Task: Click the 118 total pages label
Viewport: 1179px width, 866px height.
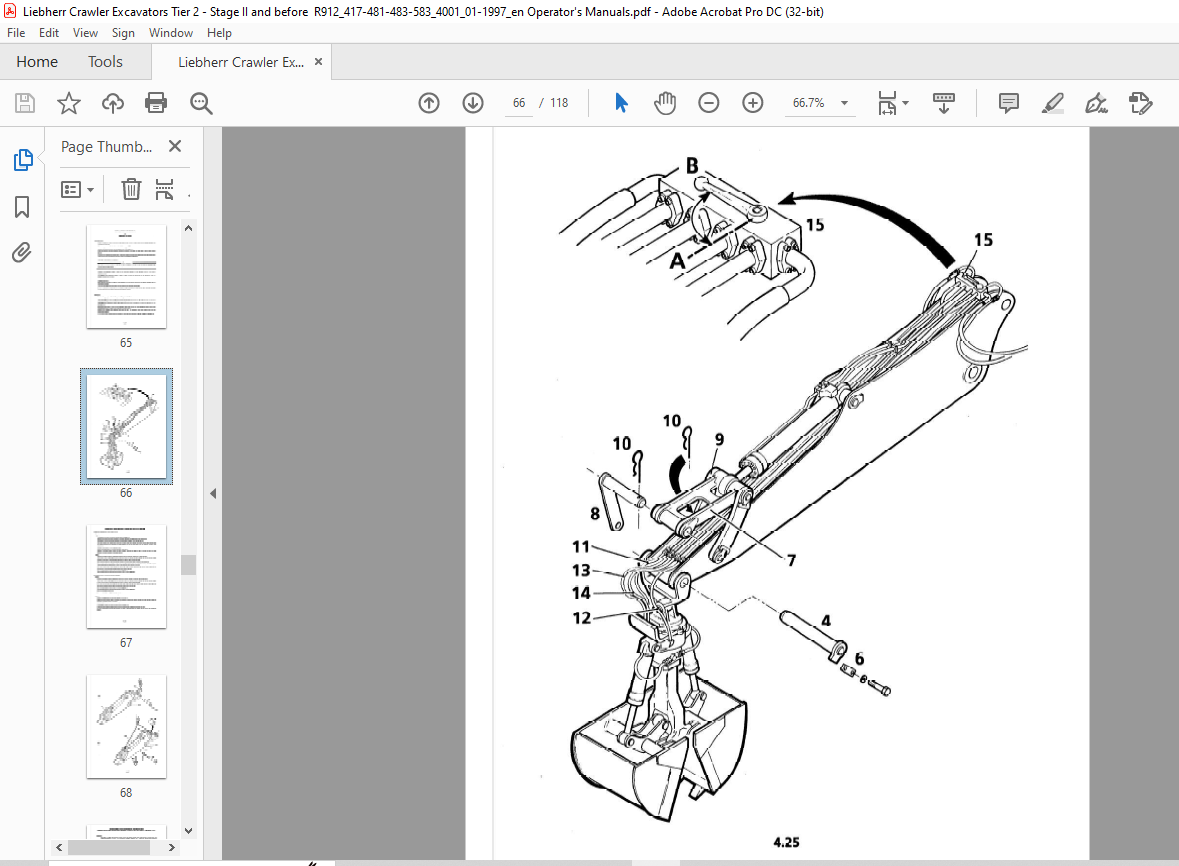Action: pos(559,103)
